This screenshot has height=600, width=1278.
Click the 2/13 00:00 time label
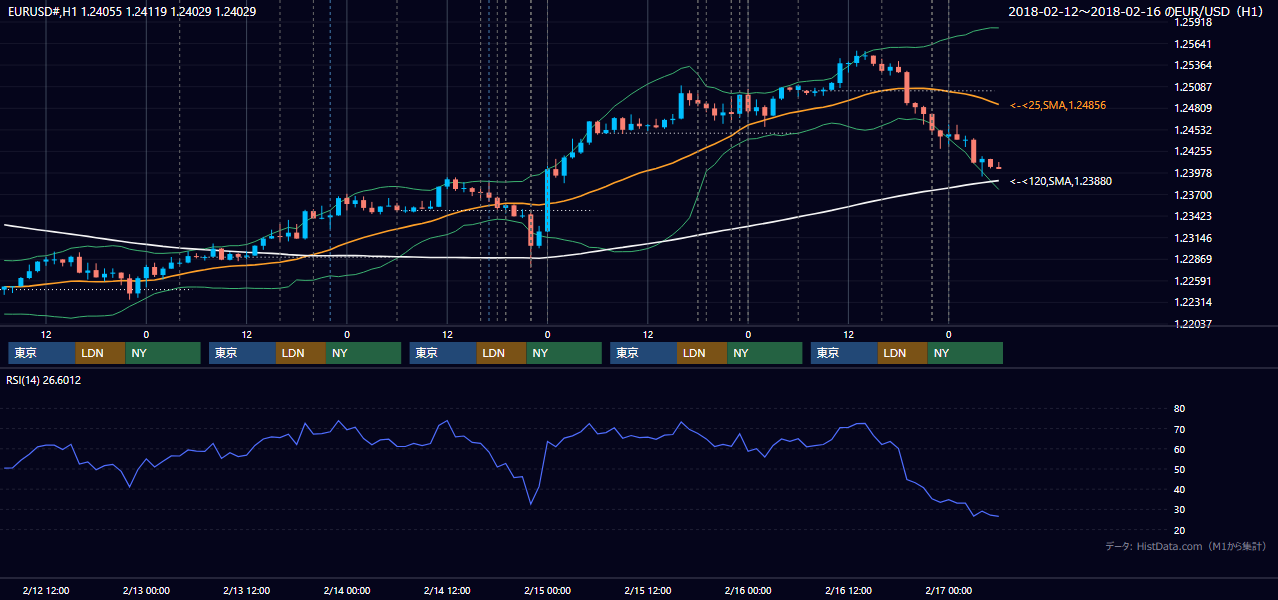[x=146, y=590]
